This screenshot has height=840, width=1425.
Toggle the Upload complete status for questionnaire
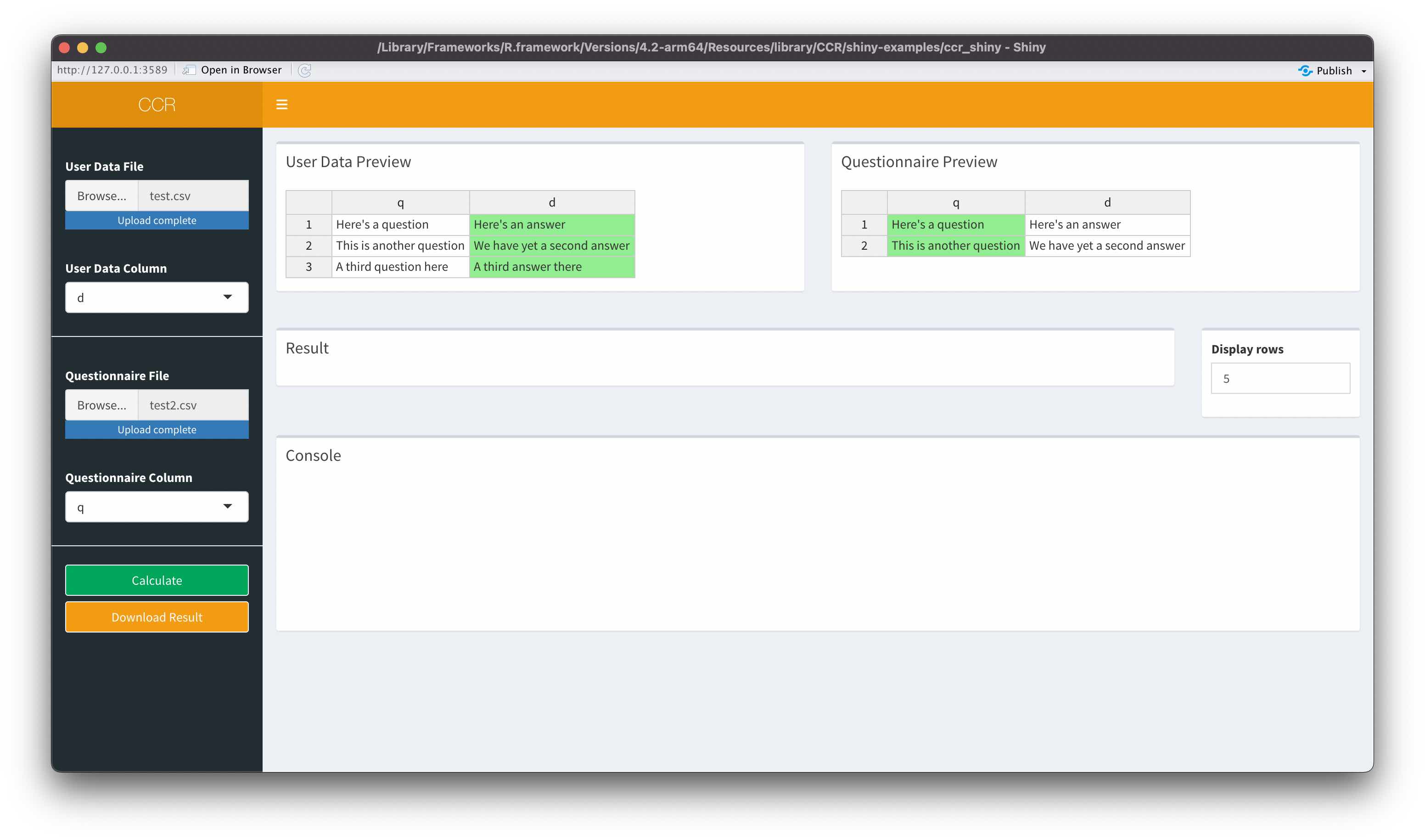click(156, 429)
